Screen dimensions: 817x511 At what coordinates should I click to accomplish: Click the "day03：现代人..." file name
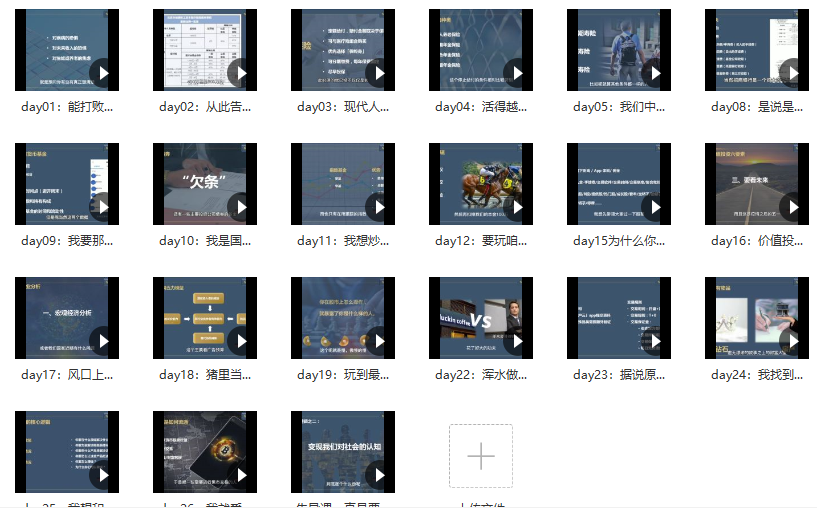click(343, 107)
